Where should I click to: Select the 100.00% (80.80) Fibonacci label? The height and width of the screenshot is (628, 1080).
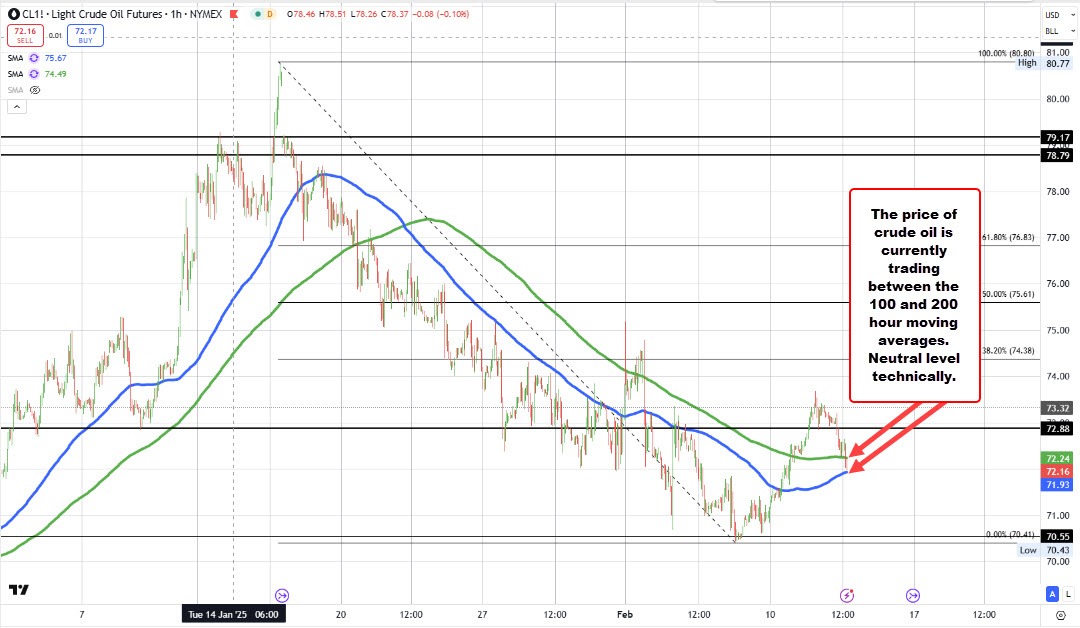pyautogui.click(x=1006, y=53)
